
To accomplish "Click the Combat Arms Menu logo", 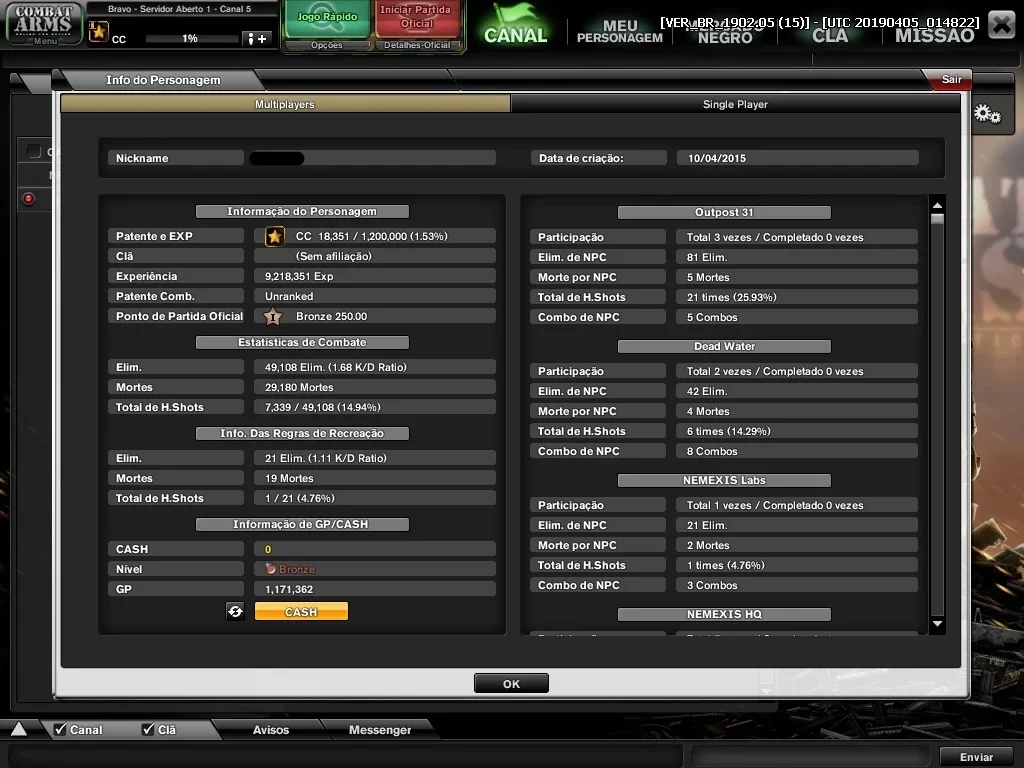I will point(44,24).
